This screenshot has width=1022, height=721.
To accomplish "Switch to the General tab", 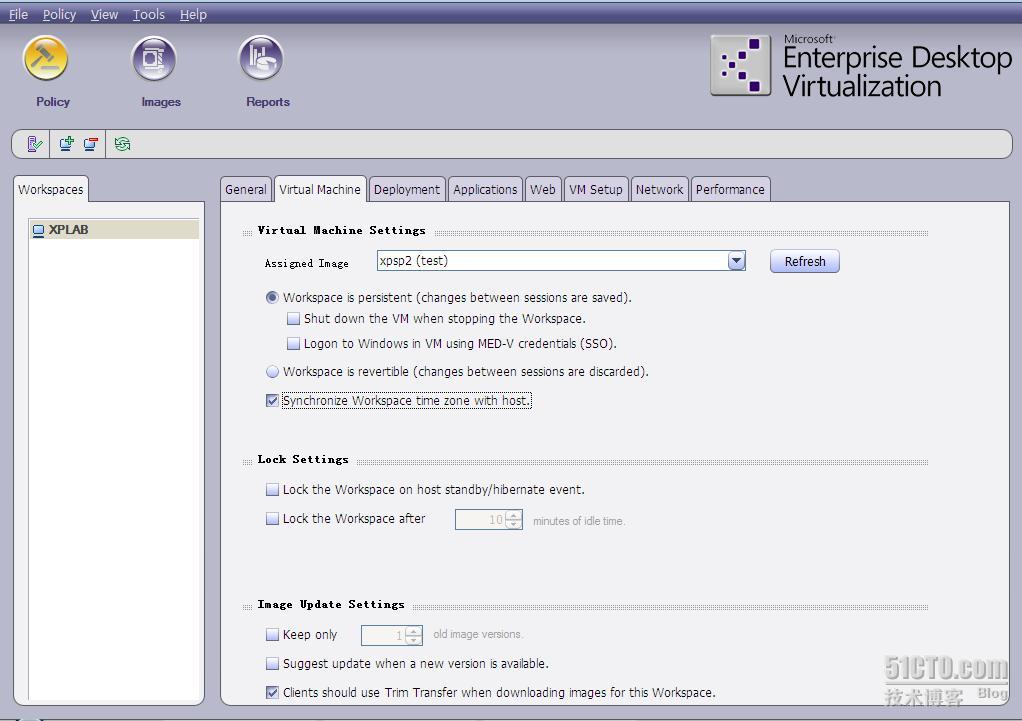I will point(246,190).
